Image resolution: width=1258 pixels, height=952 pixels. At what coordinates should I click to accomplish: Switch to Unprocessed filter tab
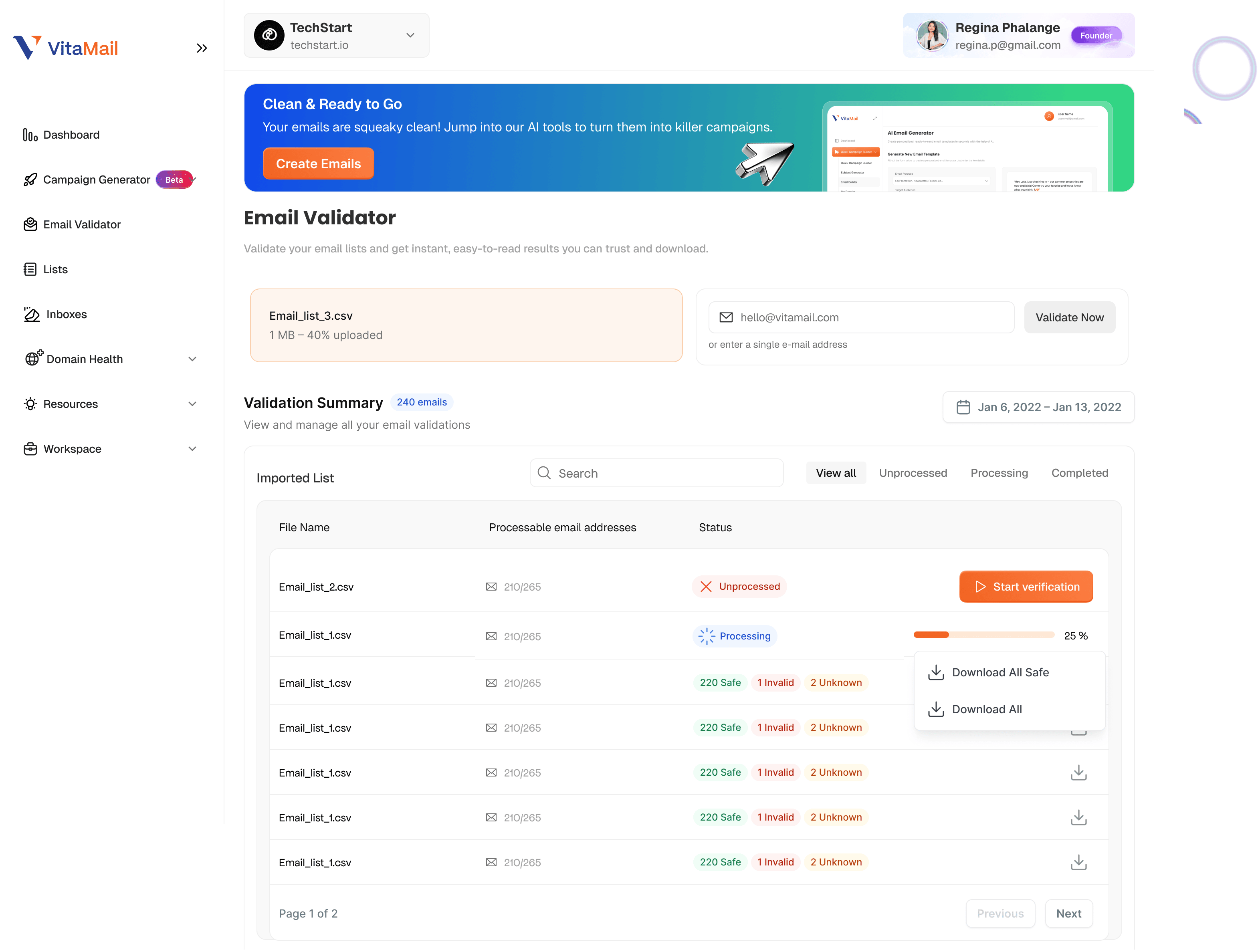tap(913, 473)
